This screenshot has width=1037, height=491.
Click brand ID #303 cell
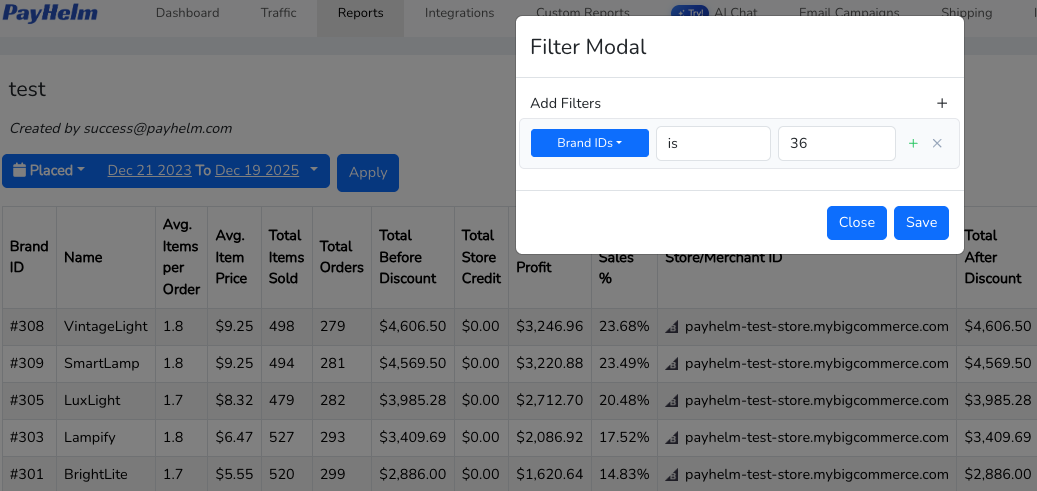coord(27,437)
